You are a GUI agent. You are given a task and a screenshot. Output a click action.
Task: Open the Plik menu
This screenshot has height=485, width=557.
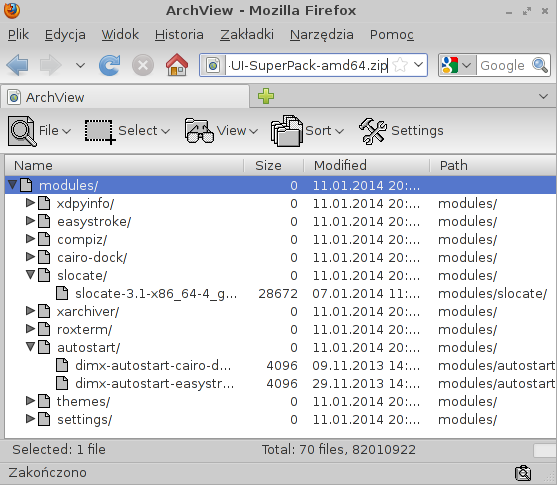pyautogui.click(x=18, y=34)
